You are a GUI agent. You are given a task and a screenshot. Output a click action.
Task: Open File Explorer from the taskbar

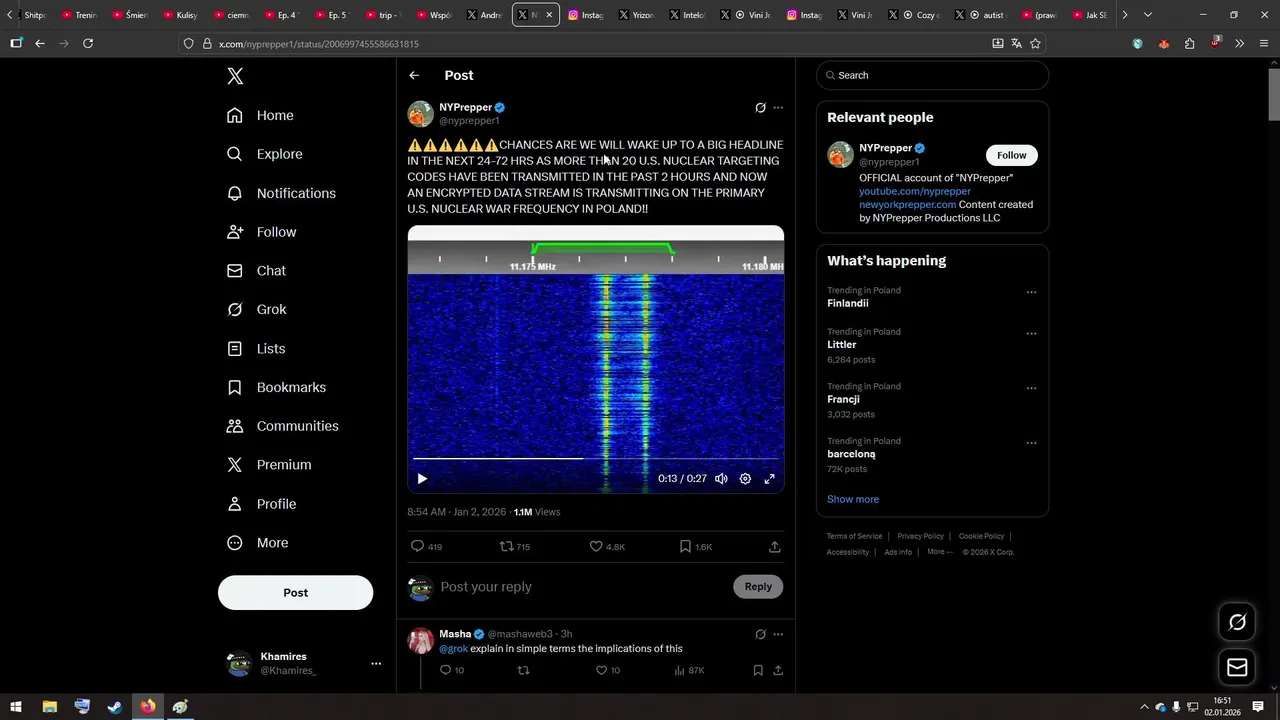(x=49, y=707)
